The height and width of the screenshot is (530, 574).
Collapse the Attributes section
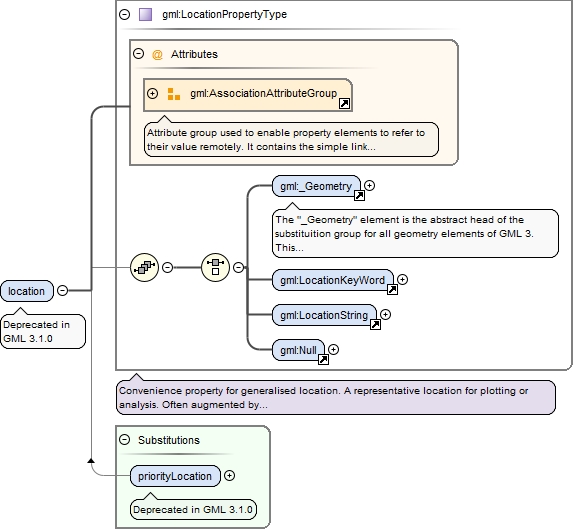coord(138,54)
